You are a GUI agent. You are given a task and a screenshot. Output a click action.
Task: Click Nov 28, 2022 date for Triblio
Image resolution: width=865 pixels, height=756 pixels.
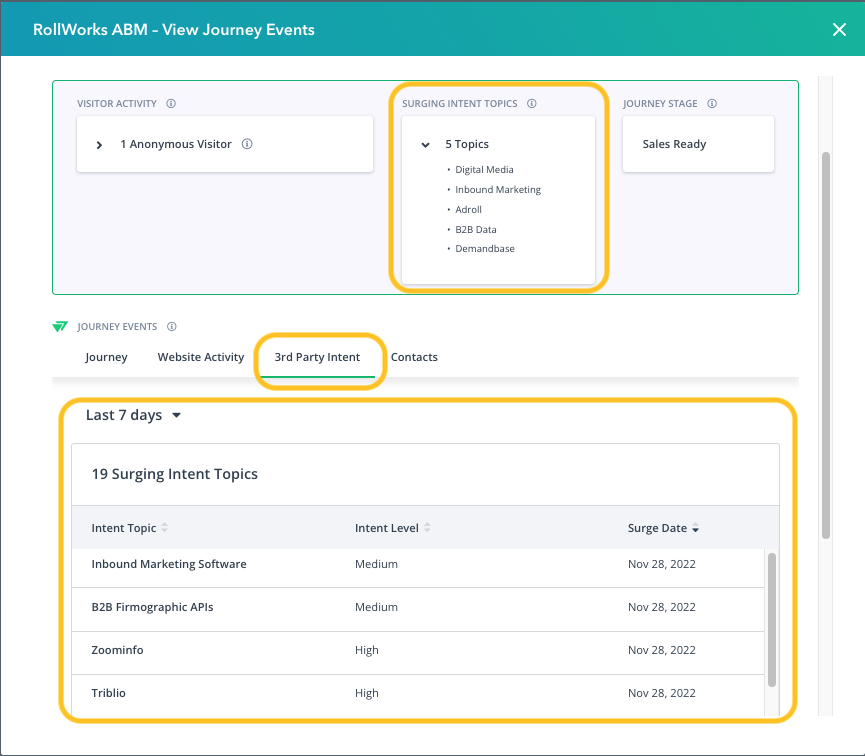tap(661, 693)
